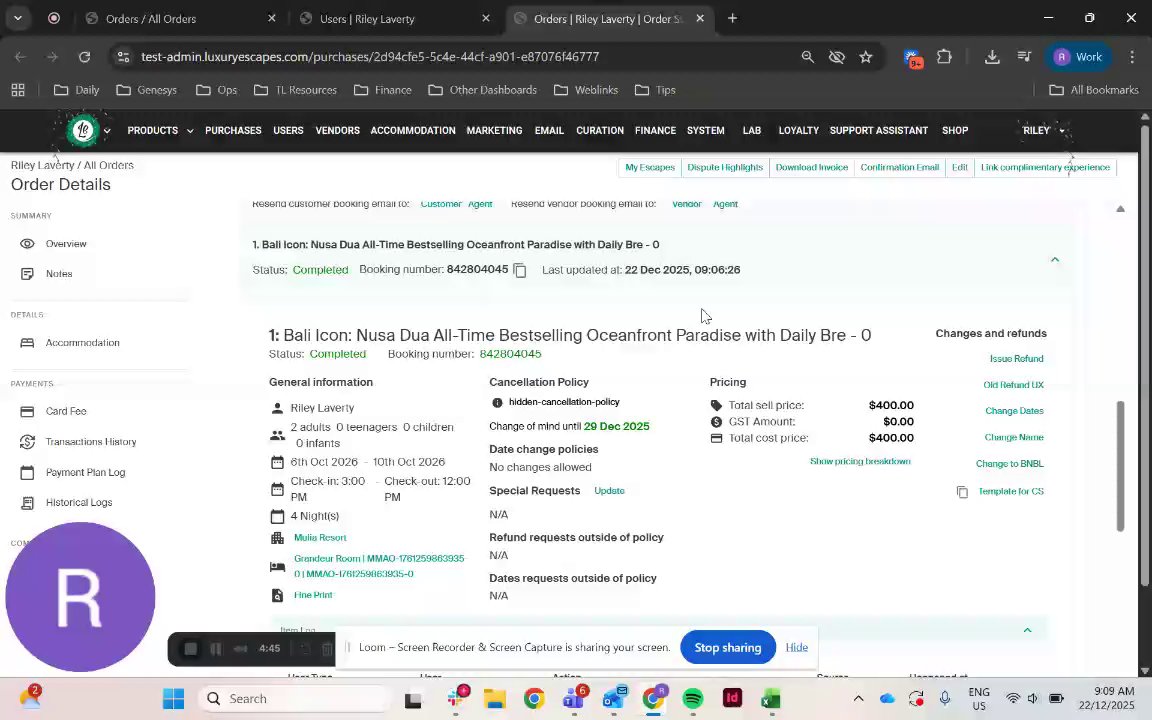Click the My Escapes button
Image resolution: width=1152 pixels, height=720 pixels.
click(649, 168)
